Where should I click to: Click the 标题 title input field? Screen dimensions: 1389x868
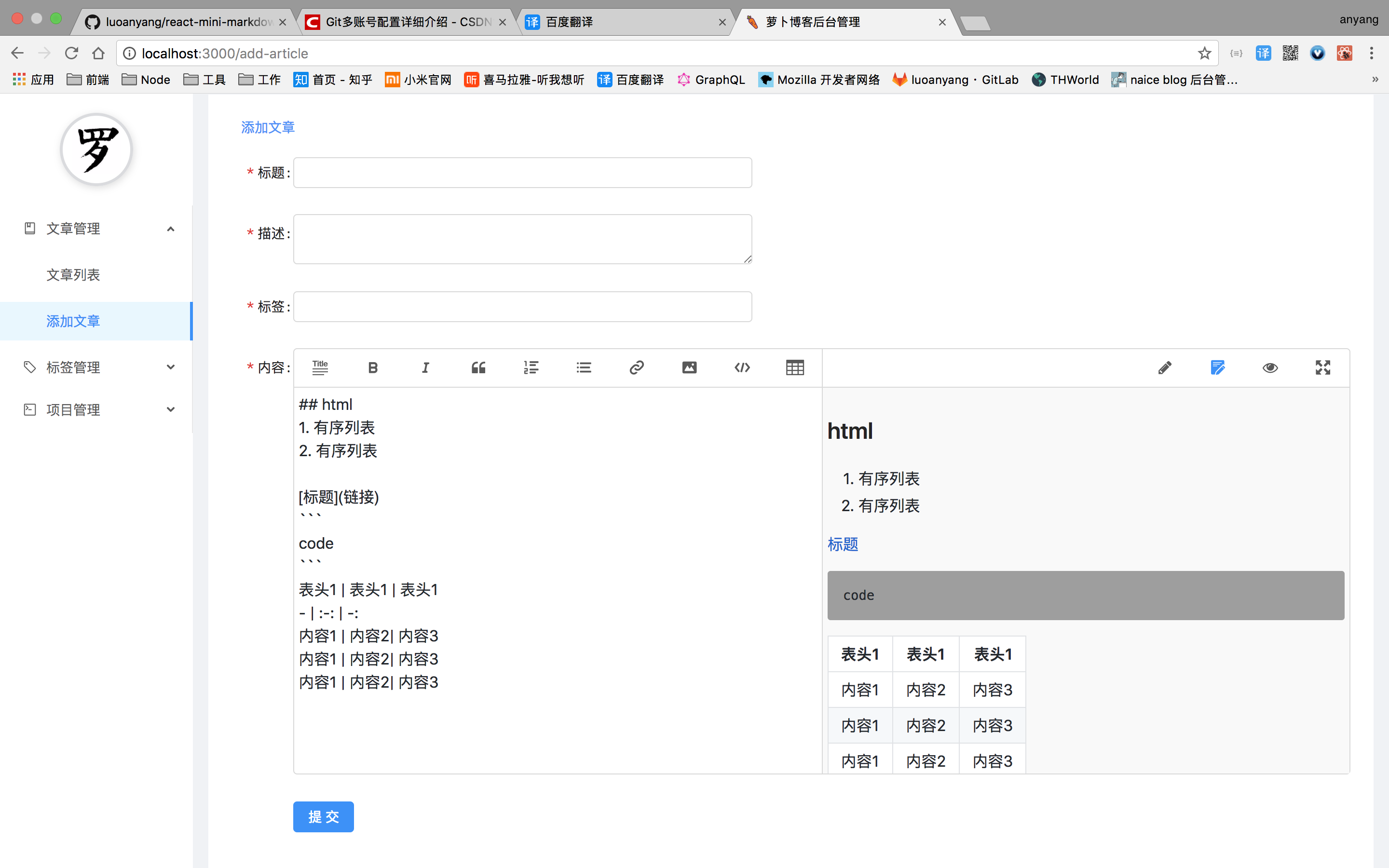click(x=522, y=173)
